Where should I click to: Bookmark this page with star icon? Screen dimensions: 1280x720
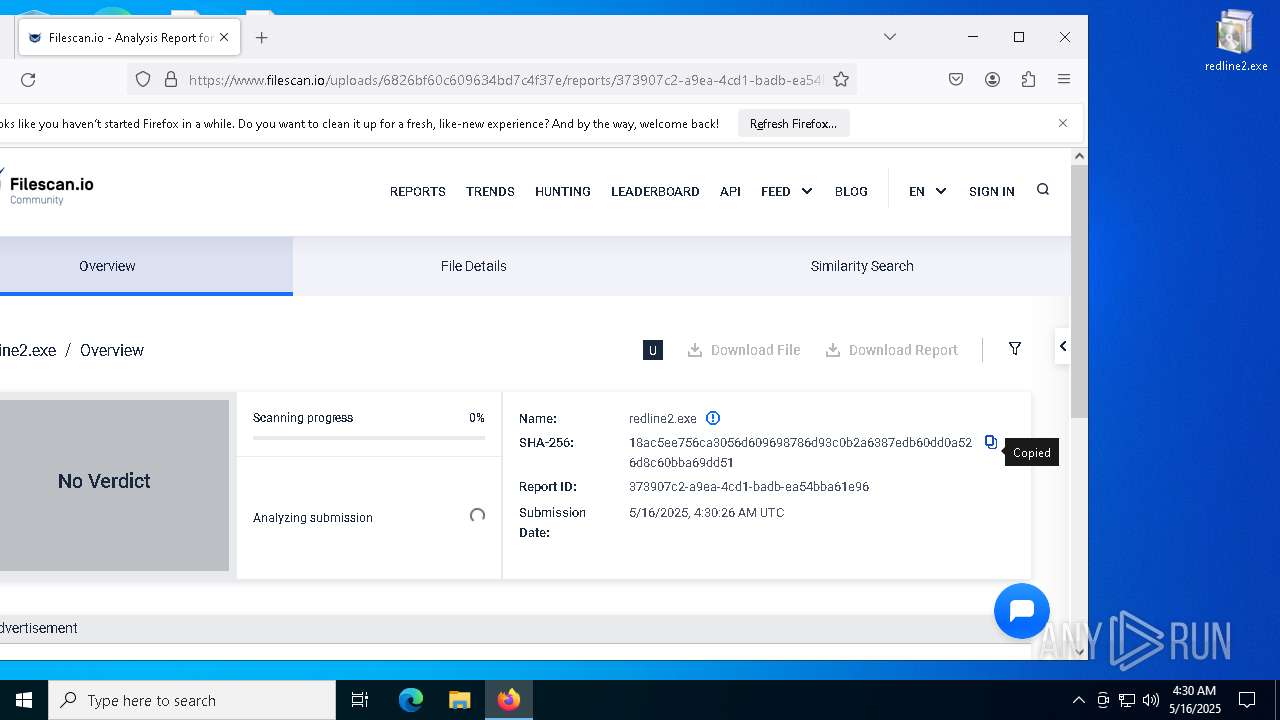click(x=841, y=79)
